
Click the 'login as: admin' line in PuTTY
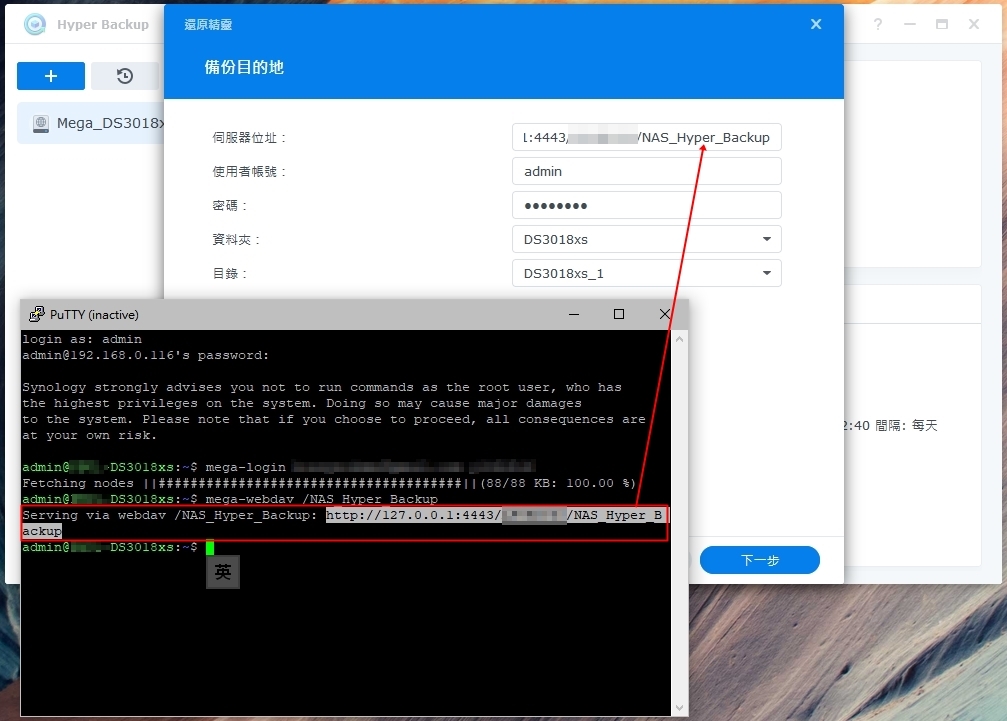coord(82,339)
